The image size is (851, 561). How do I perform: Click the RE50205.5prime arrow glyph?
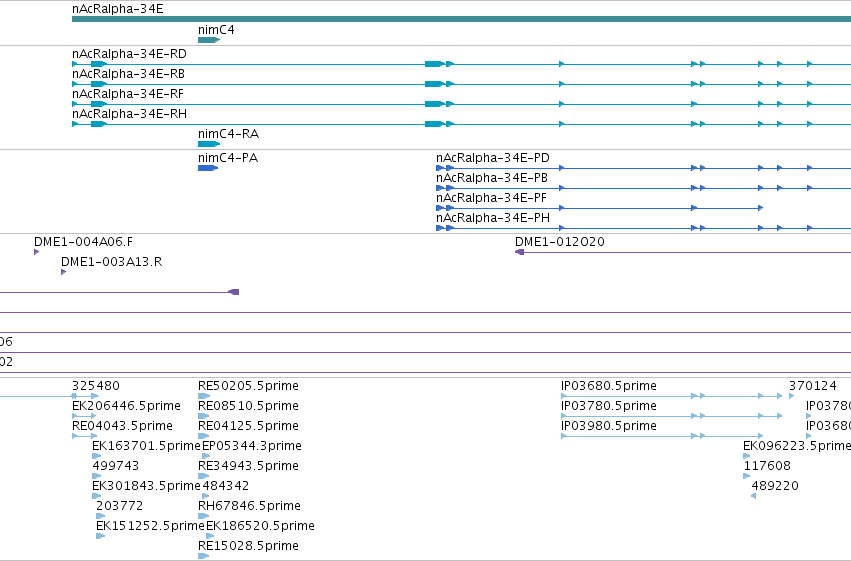point(204,396)
